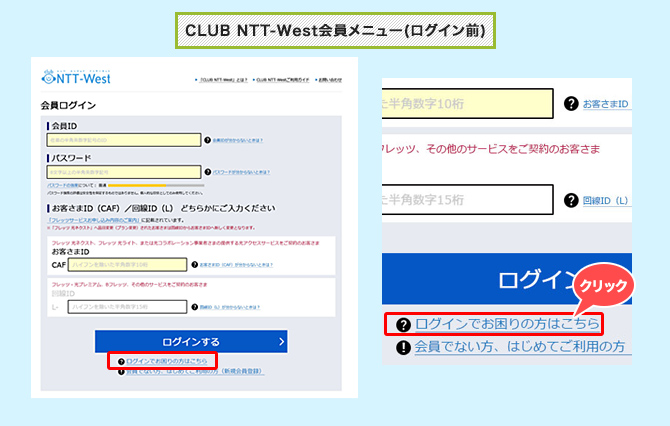Click the お客さまID (CAF) /回線ID (L) section heading
Viewport: 670px width, 426px height.
point(163,209)
